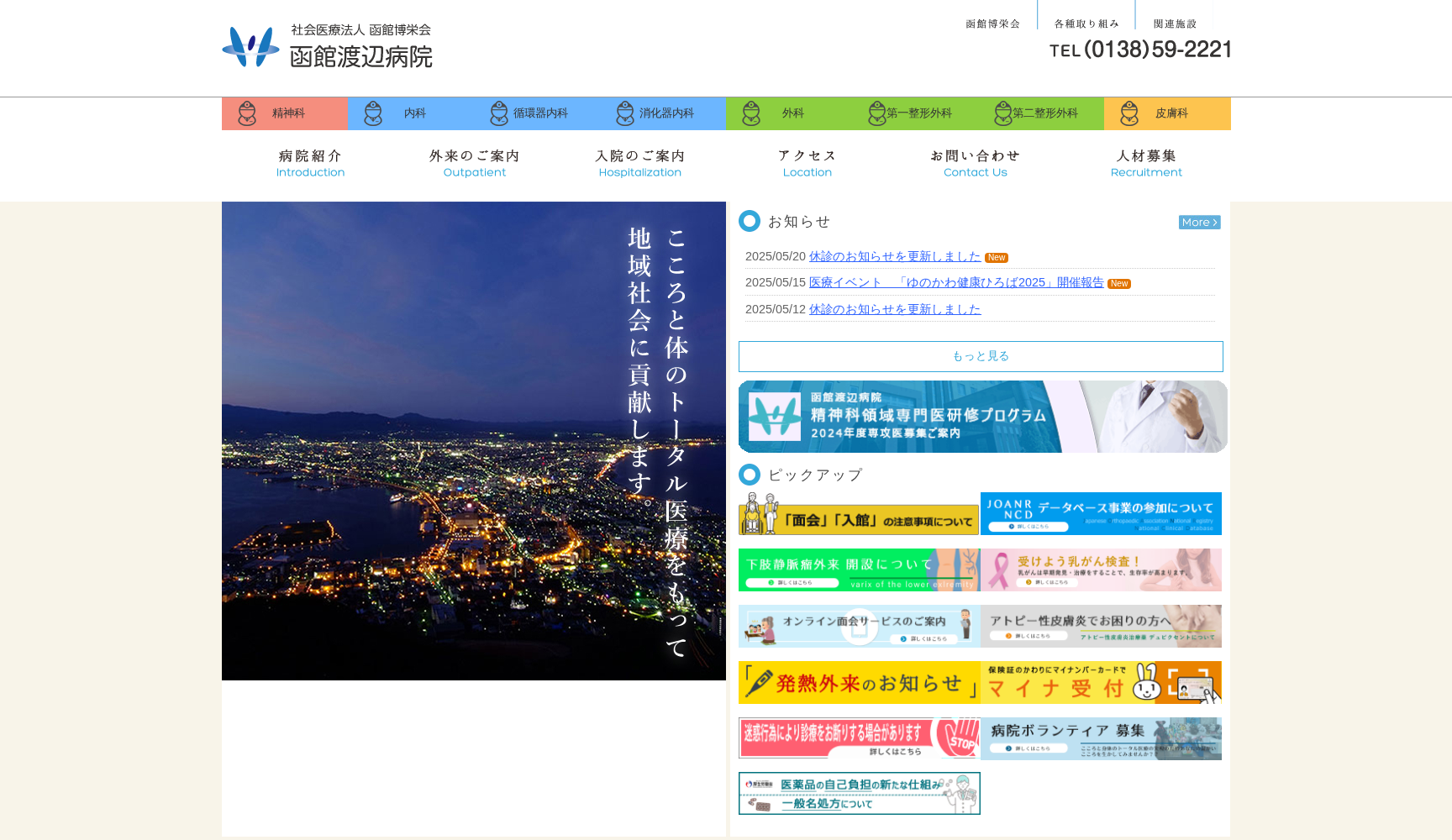Screen dimensions: 1452x840
Task: Click the More button beside お知らせ
Action: [x=1199, y=223]
